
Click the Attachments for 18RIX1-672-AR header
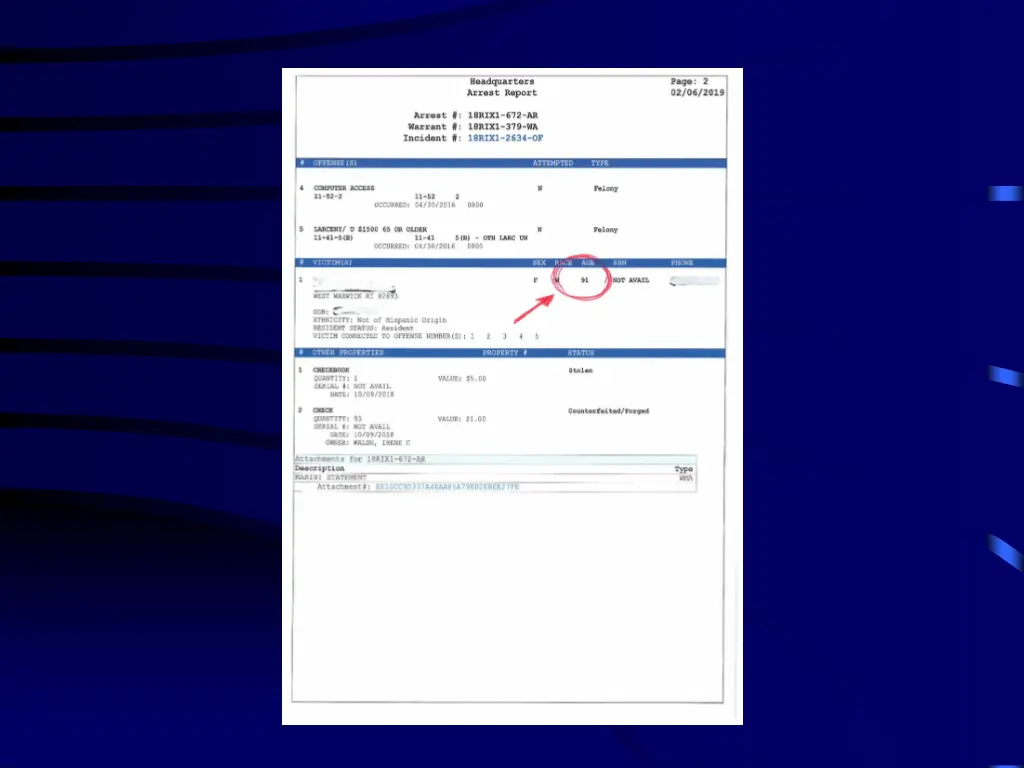[360, 459]
